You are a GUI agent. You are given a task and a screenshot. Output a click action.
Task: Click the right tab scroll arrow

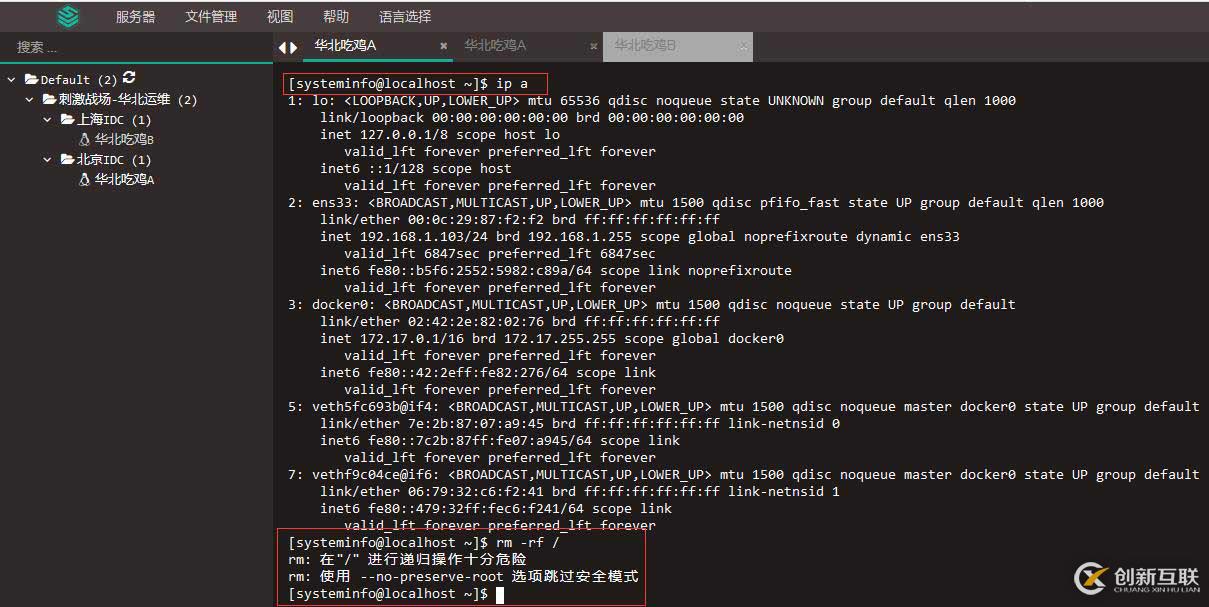[292, 46]
